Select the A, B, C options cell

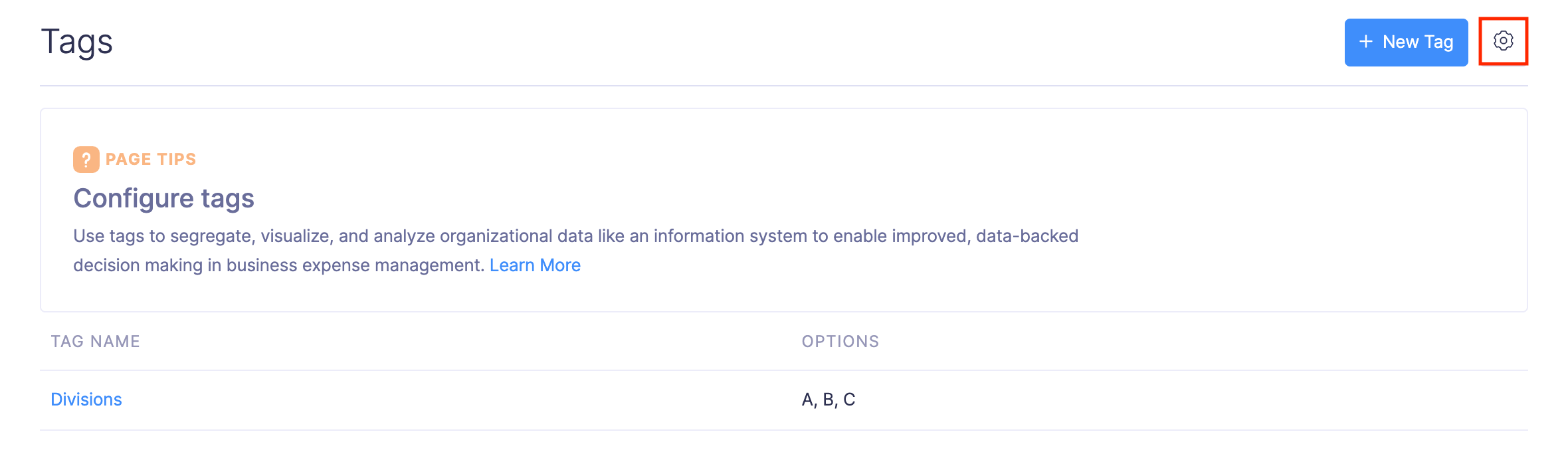point(829,400)
